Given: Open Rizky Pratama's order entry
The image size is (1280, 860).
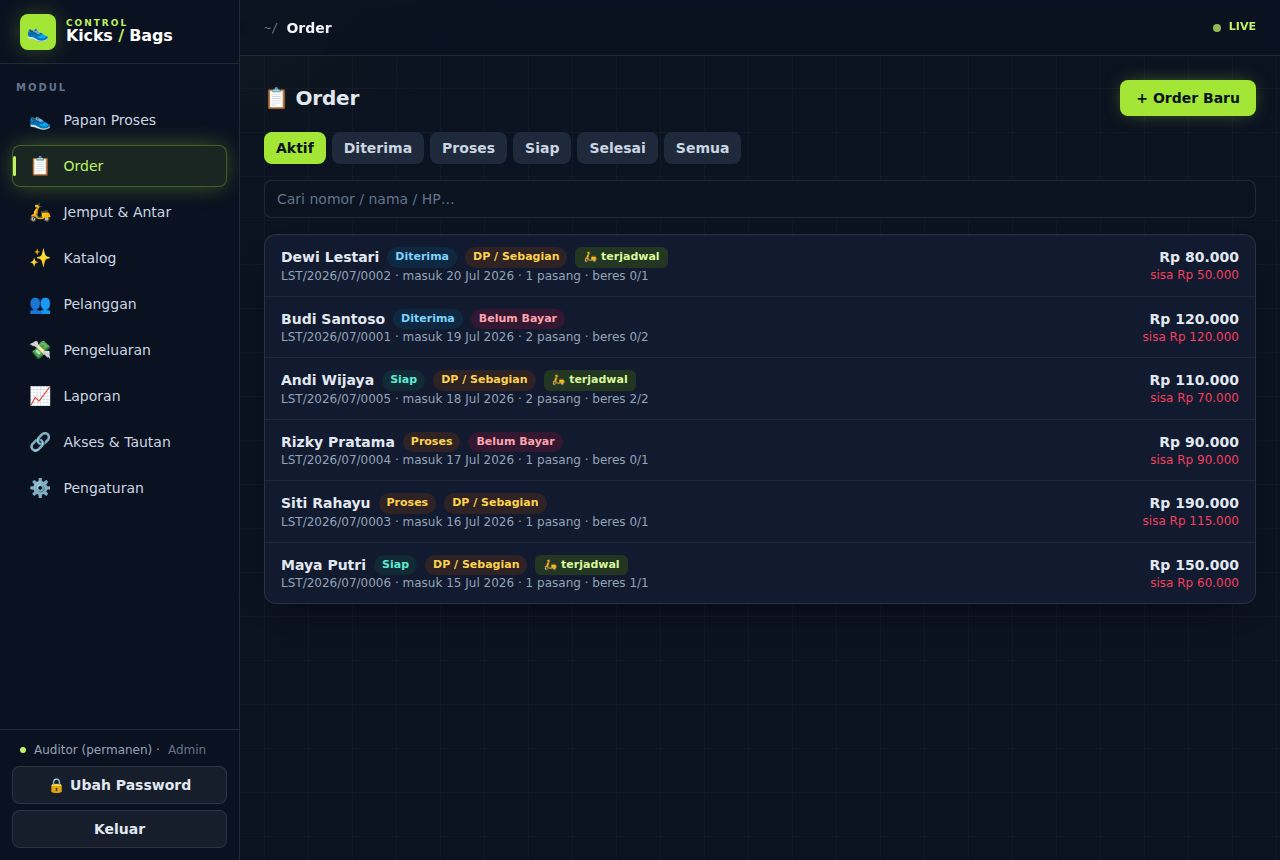Looking at the screenshot, I should coord(759,450).
